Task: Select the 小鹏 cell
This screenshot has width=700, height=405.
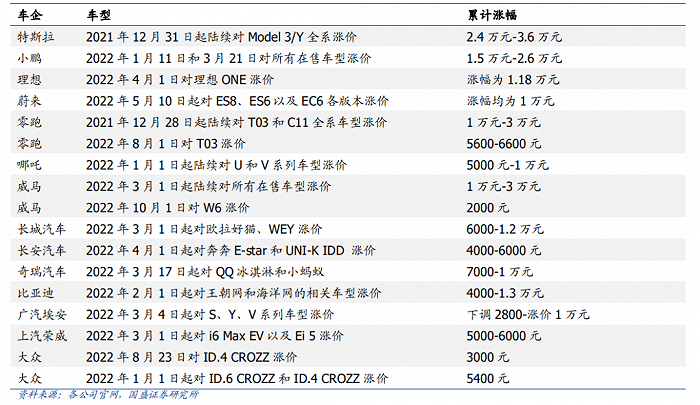Action: click(29, 58)
